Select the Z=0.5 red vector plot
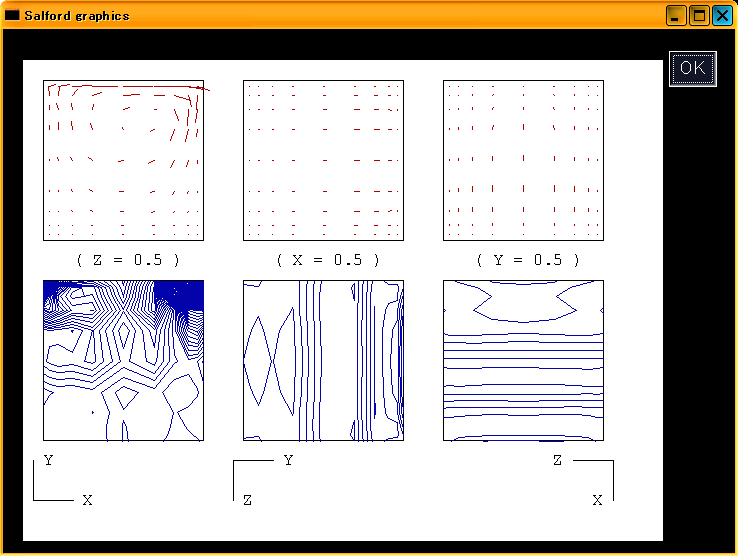 click(123, 161)
